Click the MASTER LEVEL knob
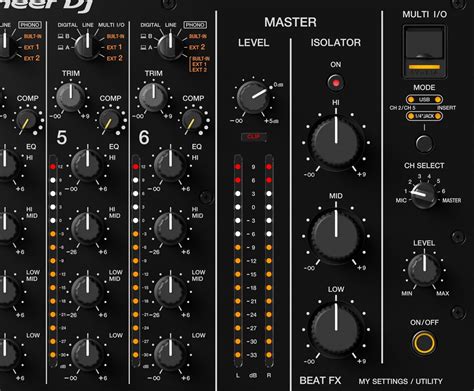 (253, 97)
